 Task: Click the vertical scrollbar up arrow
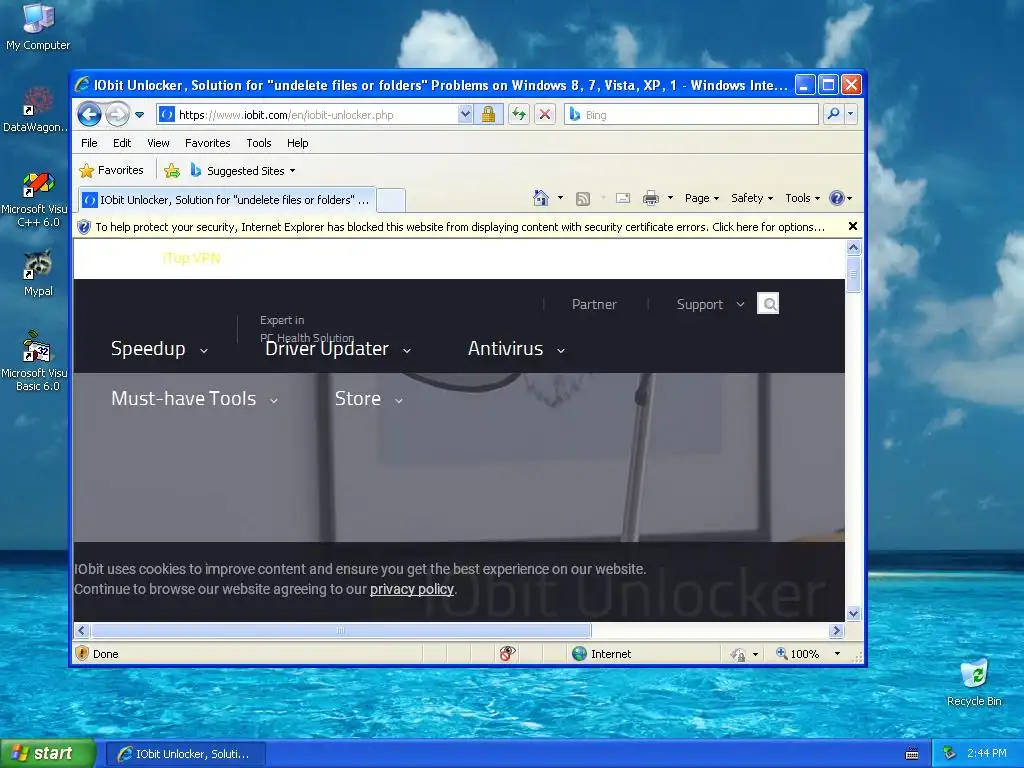coord(853,248)
